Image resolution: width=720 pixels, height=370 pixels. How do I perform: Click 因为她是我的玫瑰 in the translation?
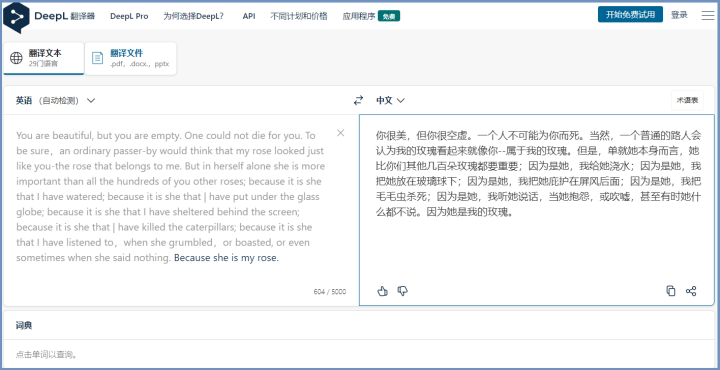[467, 213]
